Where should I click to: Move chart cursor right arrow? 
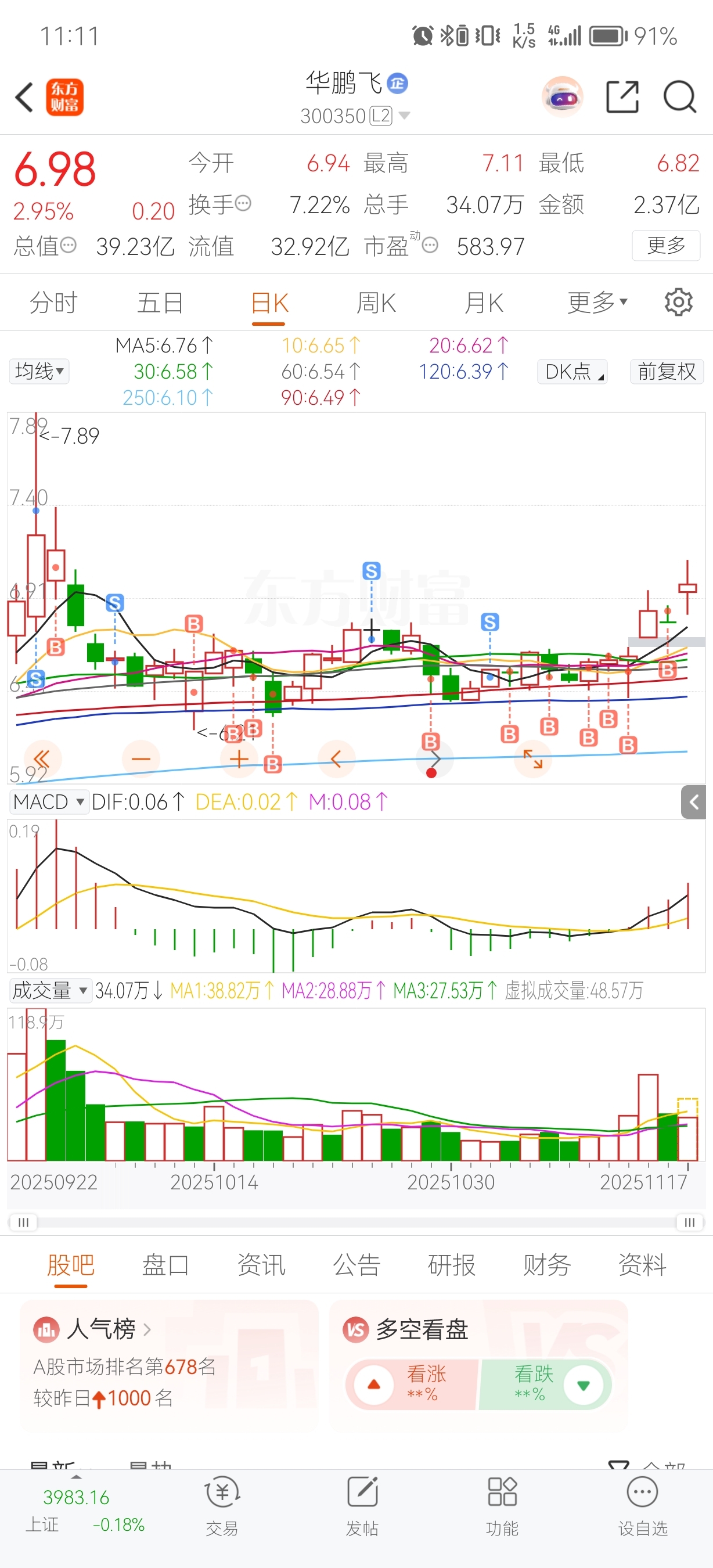(x=435, y=759)
